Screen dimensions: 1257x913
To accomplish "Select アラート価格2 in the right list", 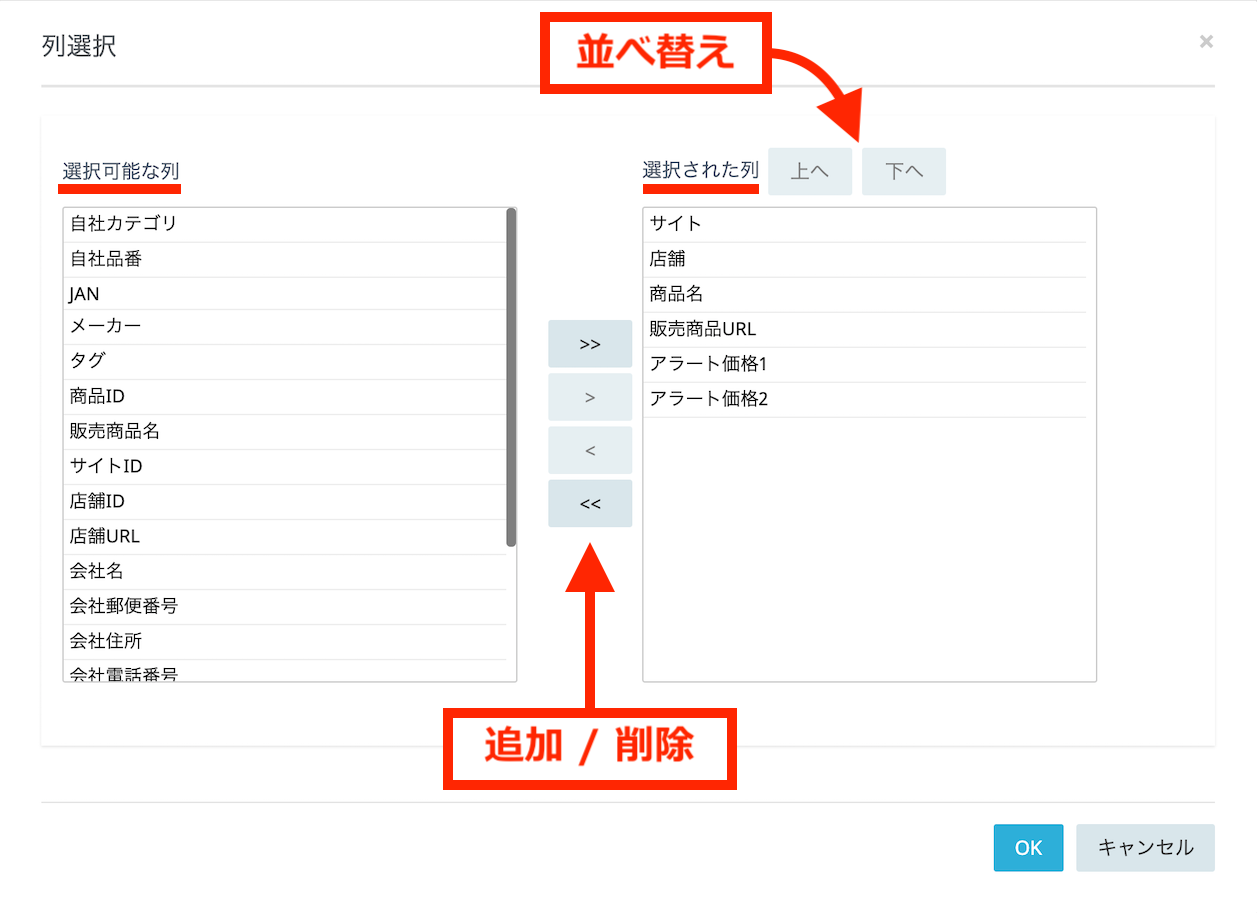I will (708, 399).
